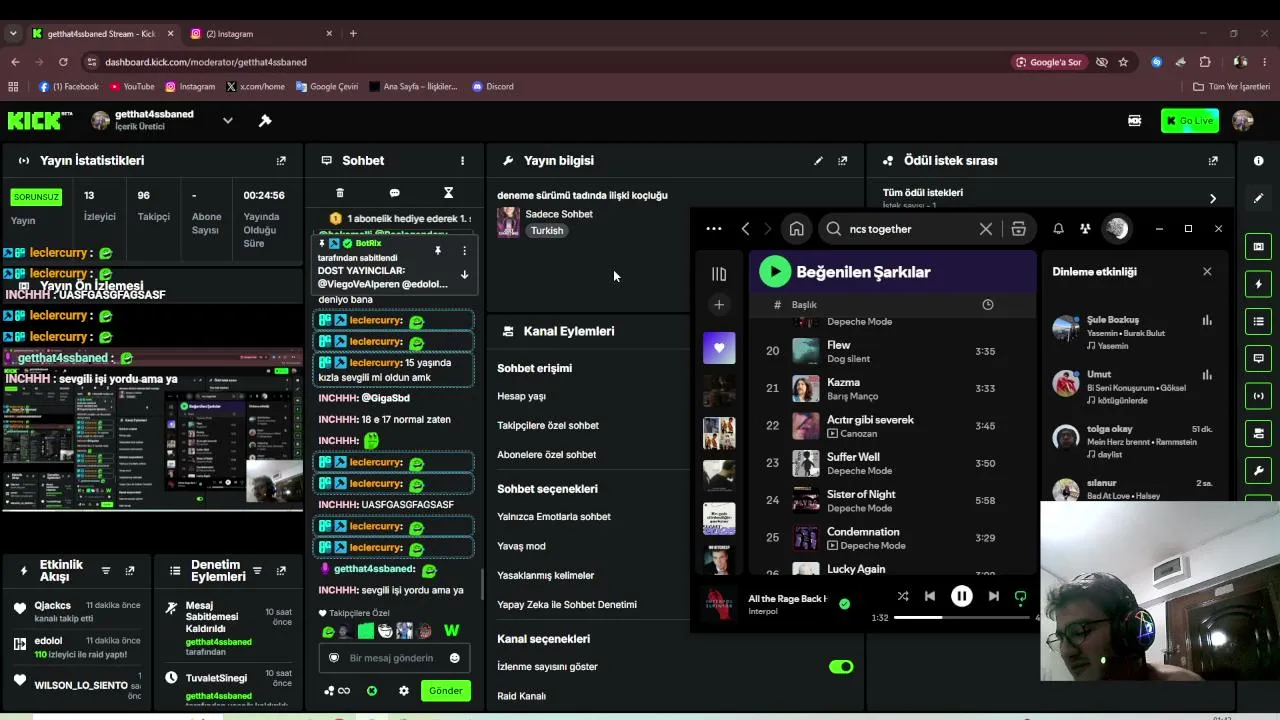Expand Tüm ödül istekleri row arrow
The width and height of the screenshot is (1280, 720).
tap(1213, 198)
